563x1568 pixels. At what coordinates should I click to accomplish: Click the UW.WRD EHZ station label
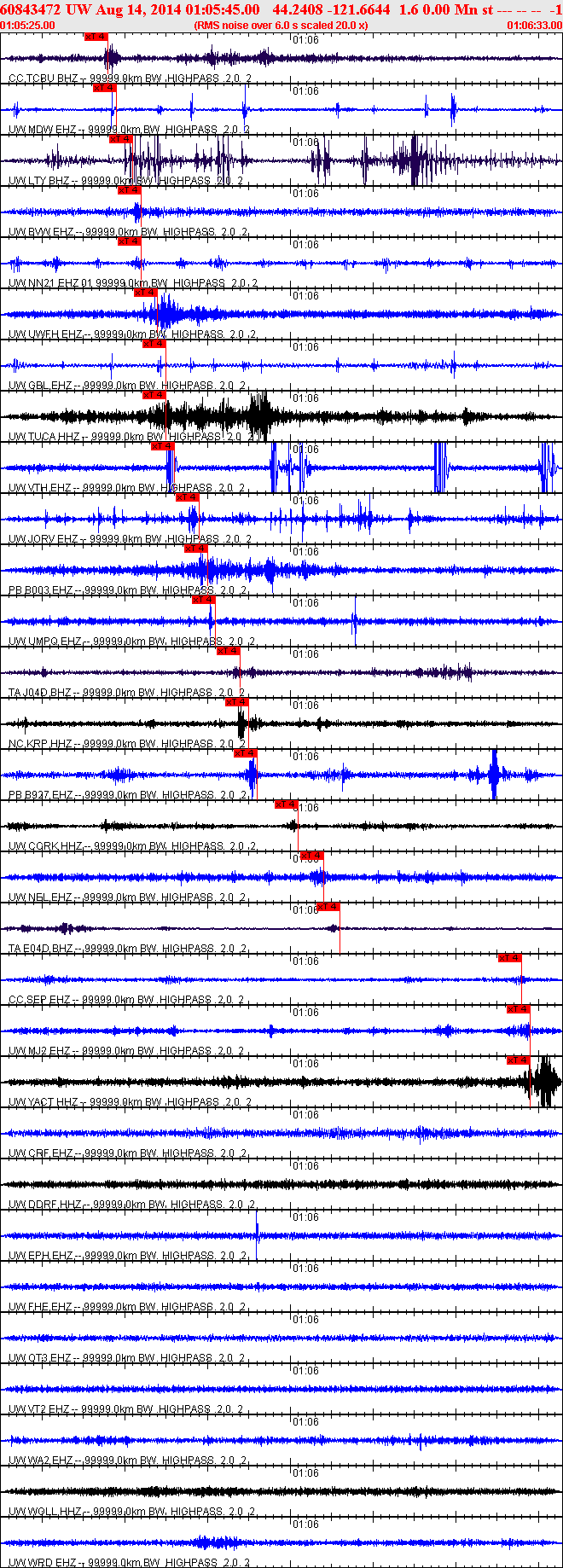coord(41,1563)
